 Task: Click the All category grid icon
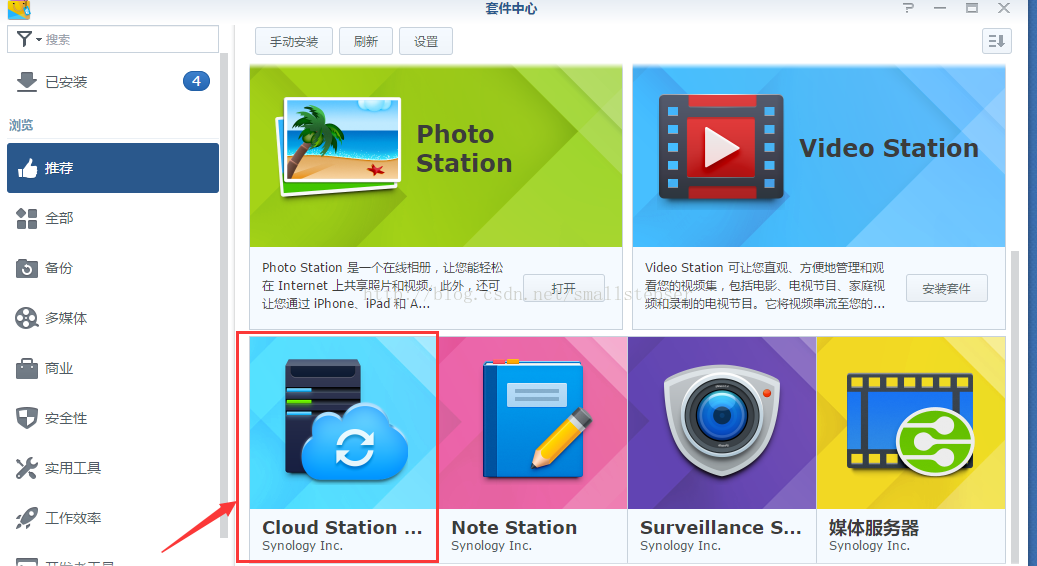click(x=26, y=218)
